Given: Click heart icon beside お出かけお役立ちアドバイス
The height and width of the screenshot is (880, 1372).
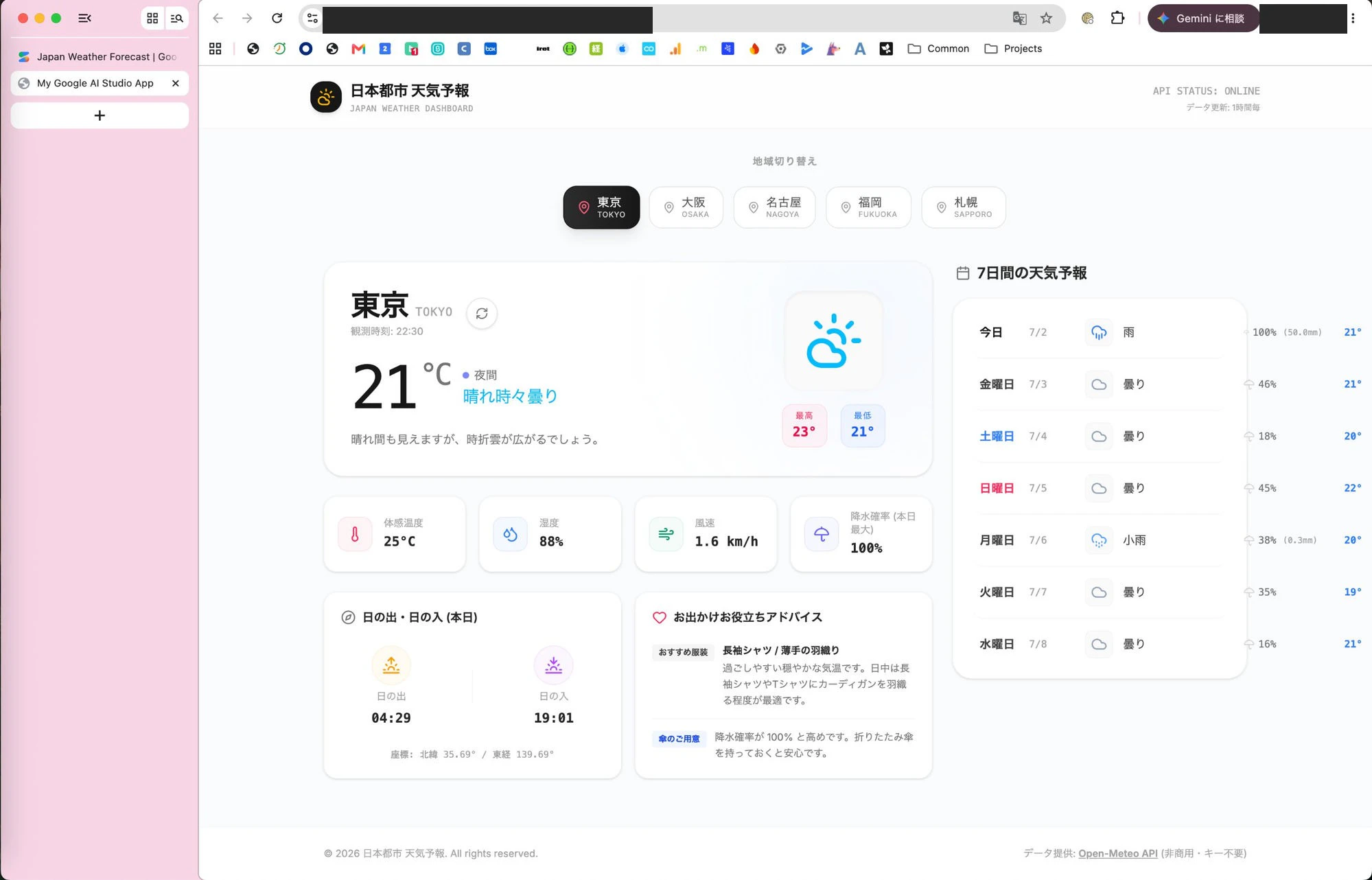Looking at the screenshot, I should click(x=660, y=617).
